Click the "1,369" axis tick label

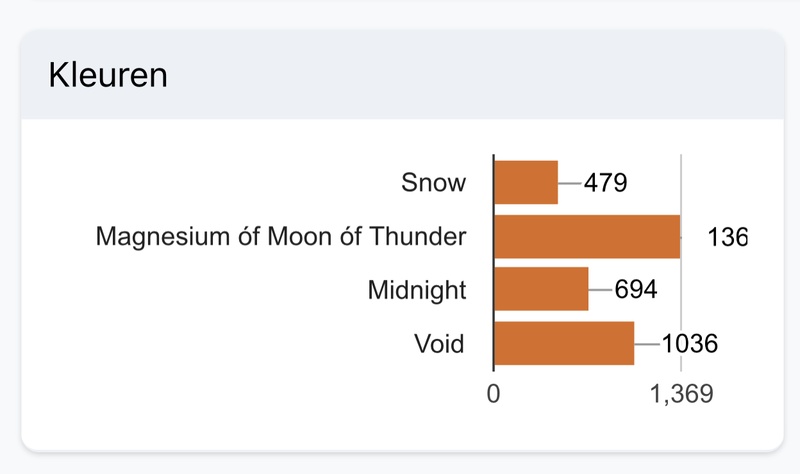coord(681,395)
